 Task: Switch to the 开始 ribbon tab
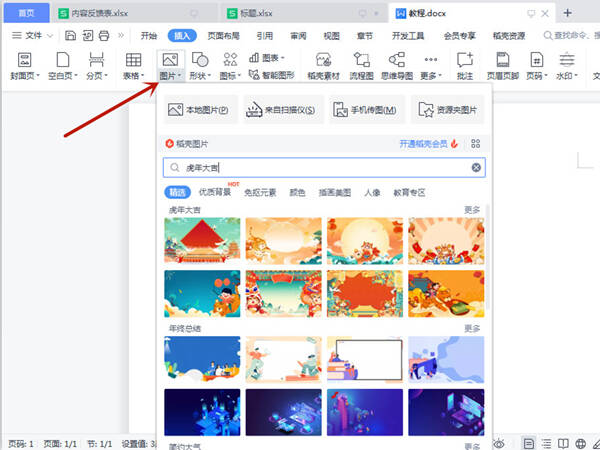tap(148, 36)
